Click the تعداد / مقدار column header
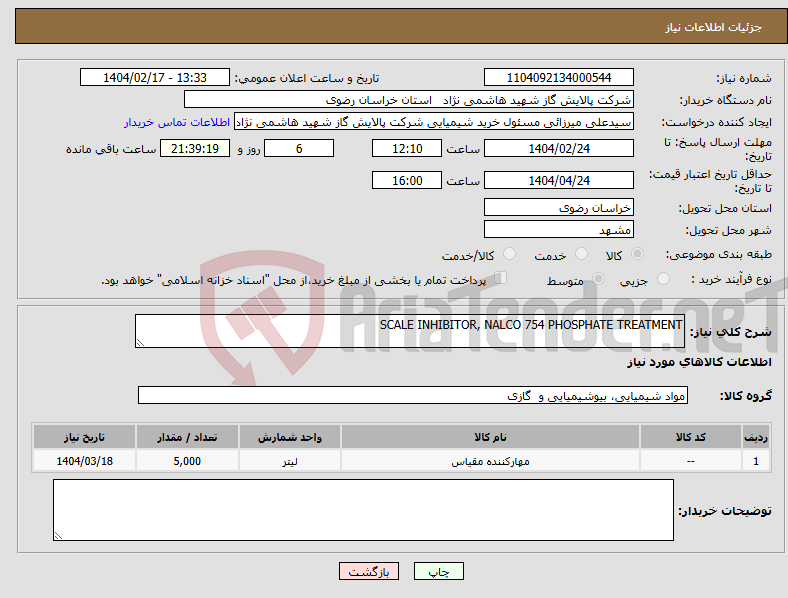The height and width of the screenshot is (598, 788). click(187, 437)
